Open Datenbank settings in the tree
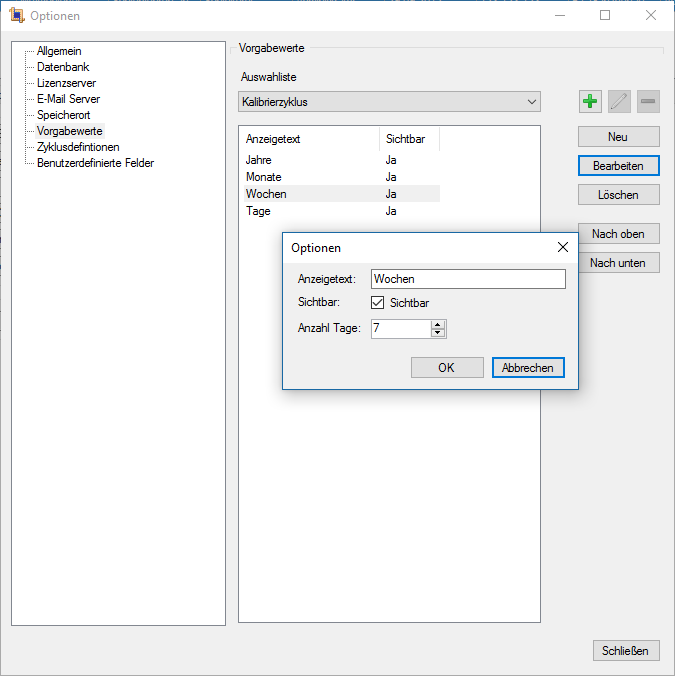Image resolution: width=675 pixels, height=676 pixels. [x=63, y=67]
